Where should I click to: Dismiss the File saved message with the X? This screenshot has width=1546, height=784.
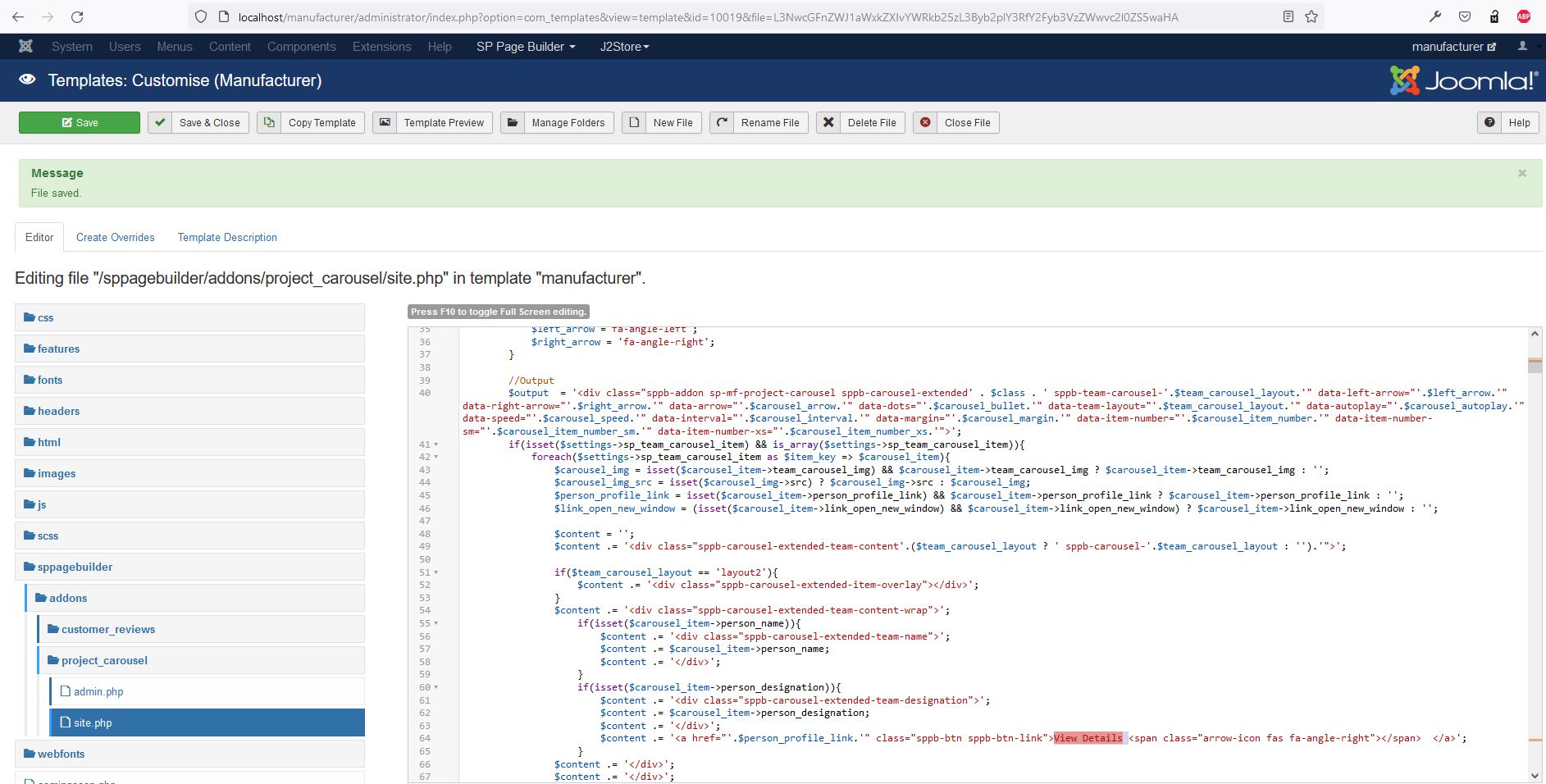tap(1522, 173)
